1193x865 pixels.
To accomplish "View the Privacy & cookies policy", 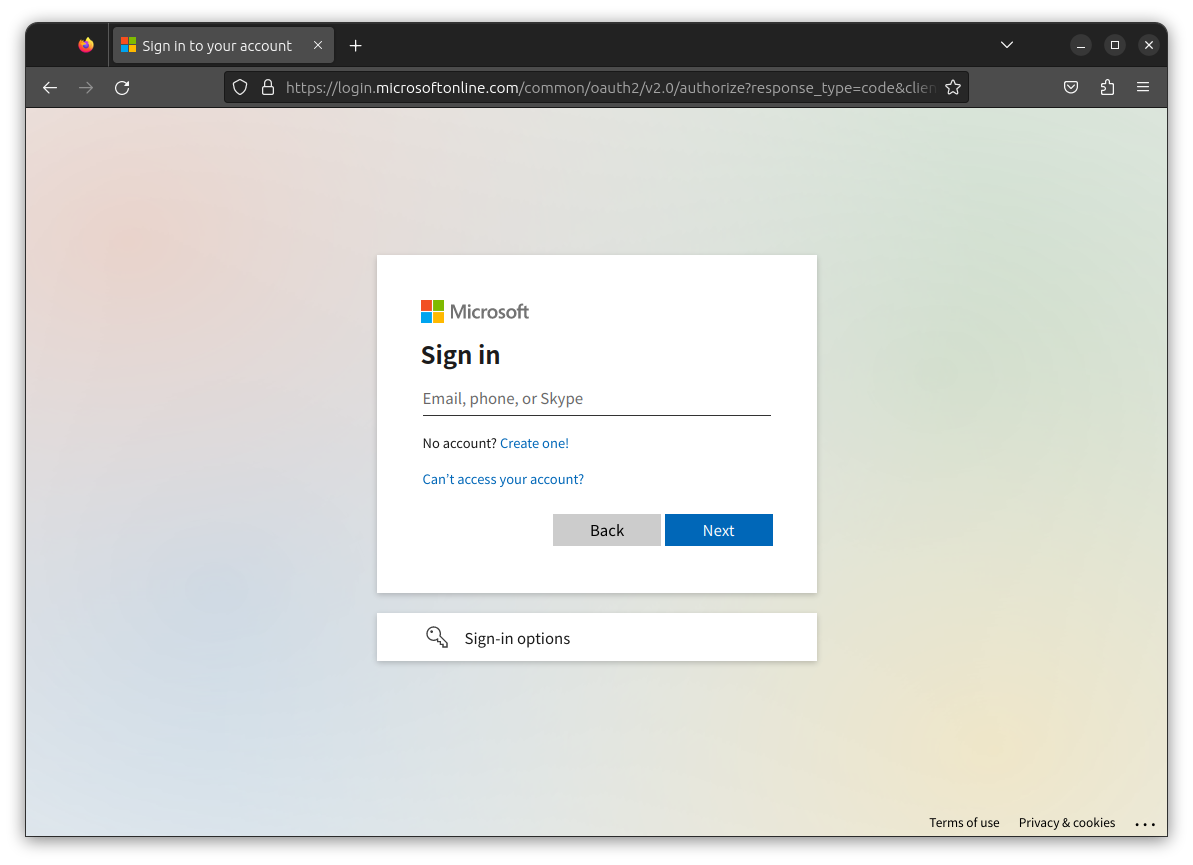I will tap(1066, 822).
